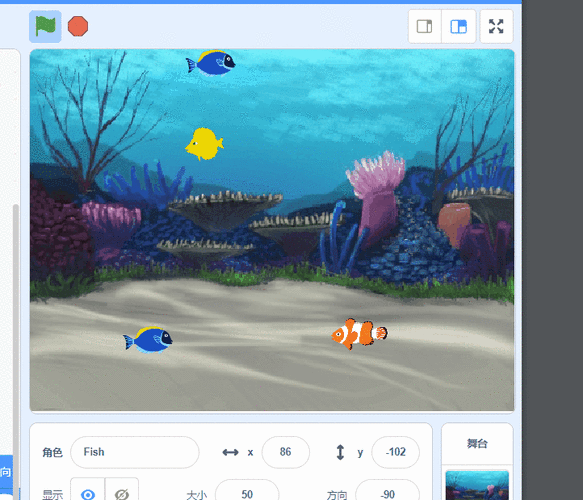Select the blue fish near top edge

click(x=211, y=63)
